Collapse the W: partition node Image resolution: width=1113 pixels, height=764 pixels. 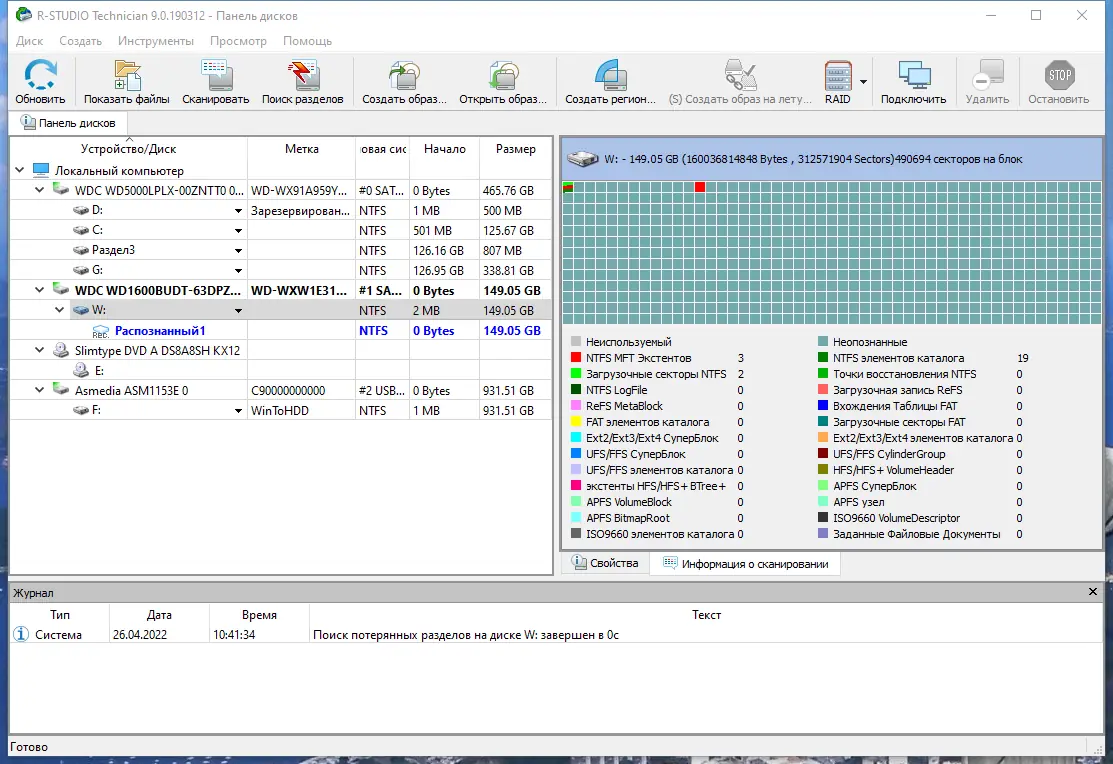(x=60, y=310)
